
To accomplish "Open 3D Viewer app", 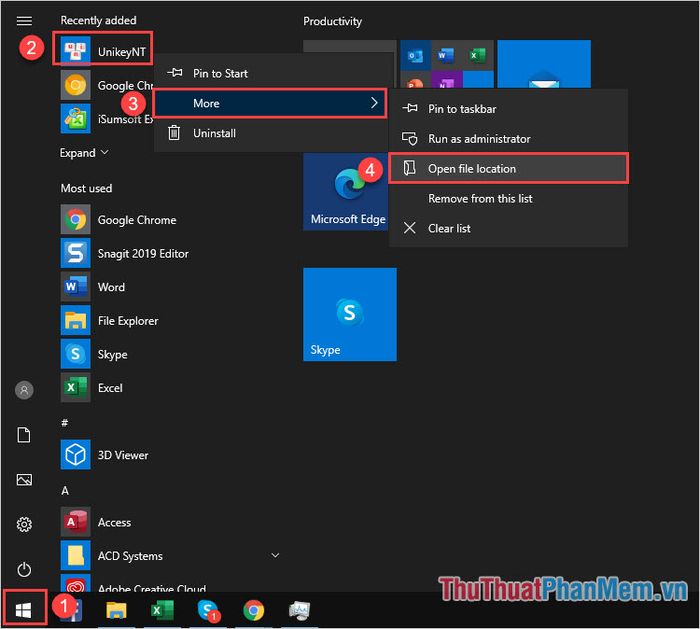I will (x=122, y=455).
